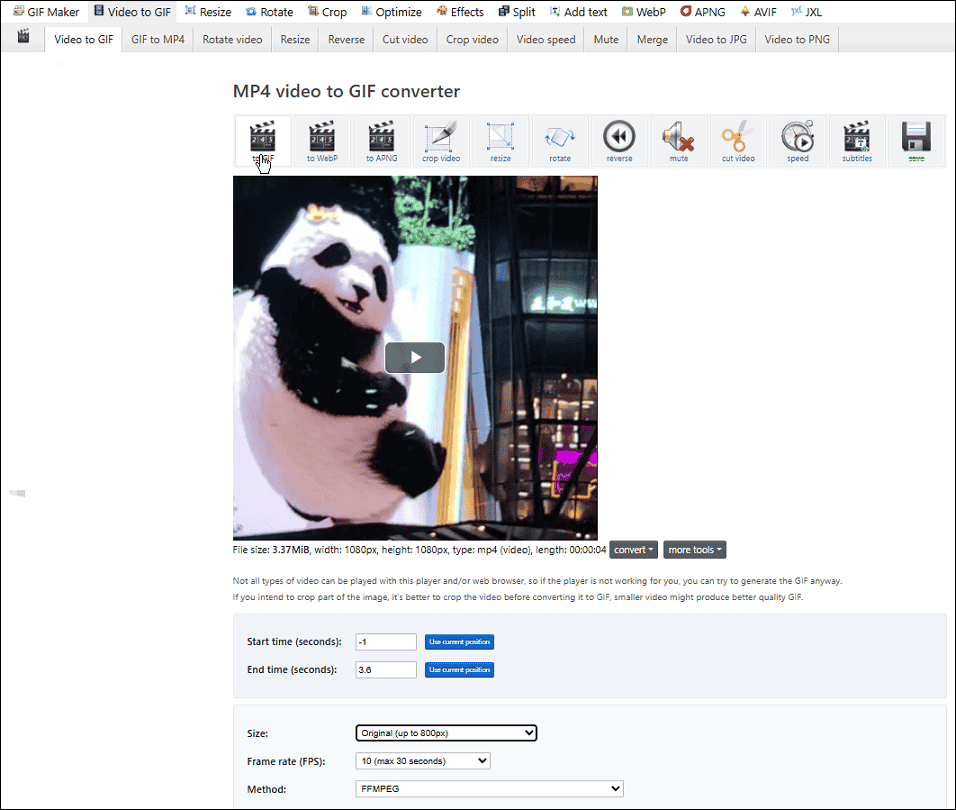Viewport: 956px width, 810px height.
Task: Play the panda video preview
Action: click(x=415, y=358)
